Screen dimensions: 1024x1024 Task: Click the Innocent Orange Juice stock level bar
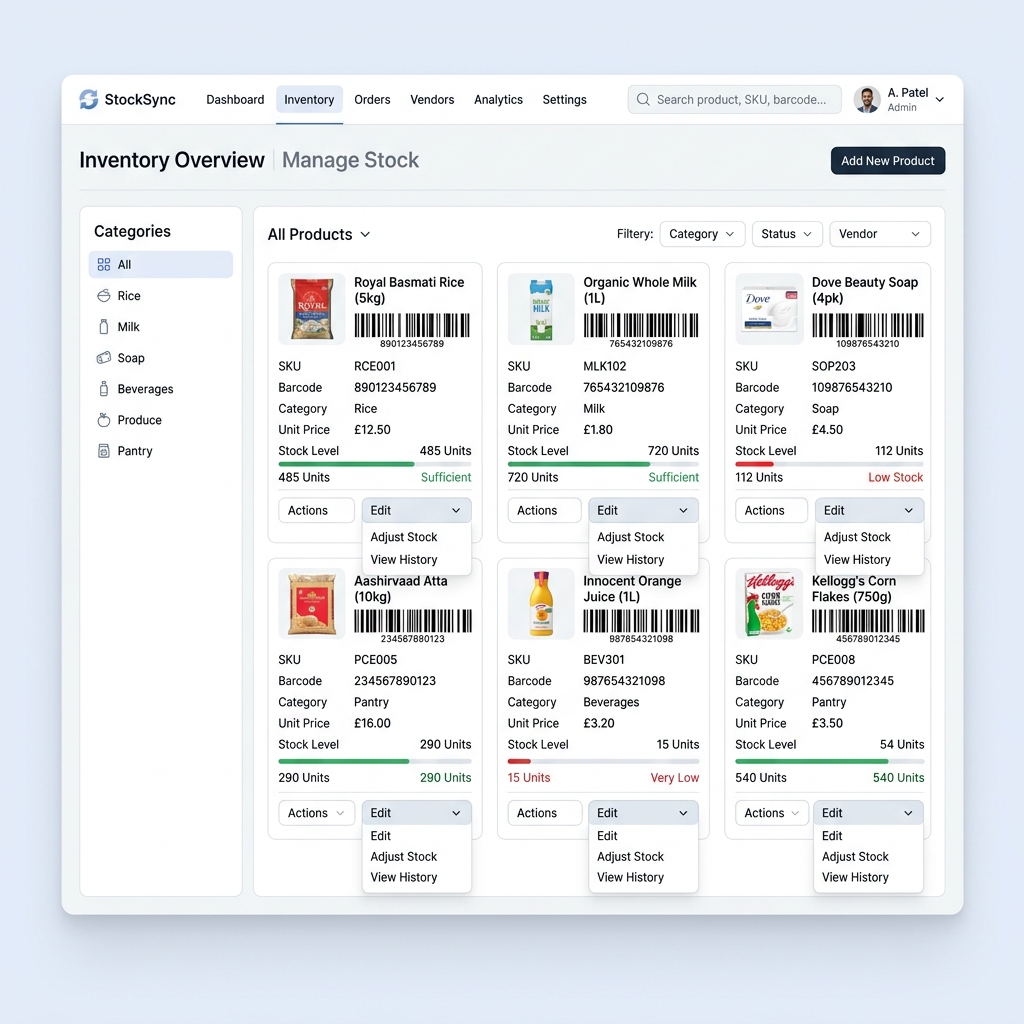click(x=603, y=761)
